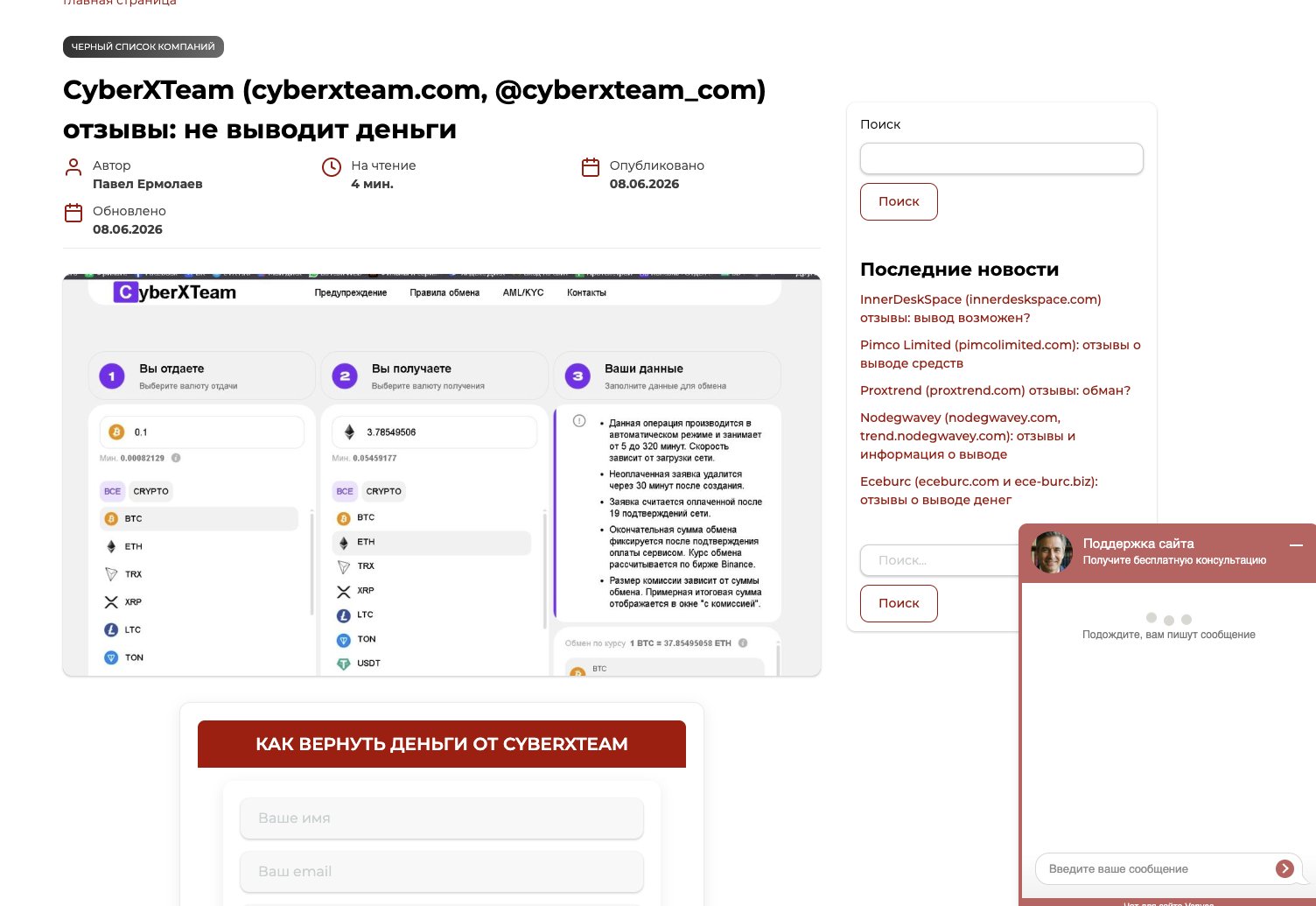Open Nodegwavey reviews news link
Screen dimensions: 1316x906
(x=968, y=436)
